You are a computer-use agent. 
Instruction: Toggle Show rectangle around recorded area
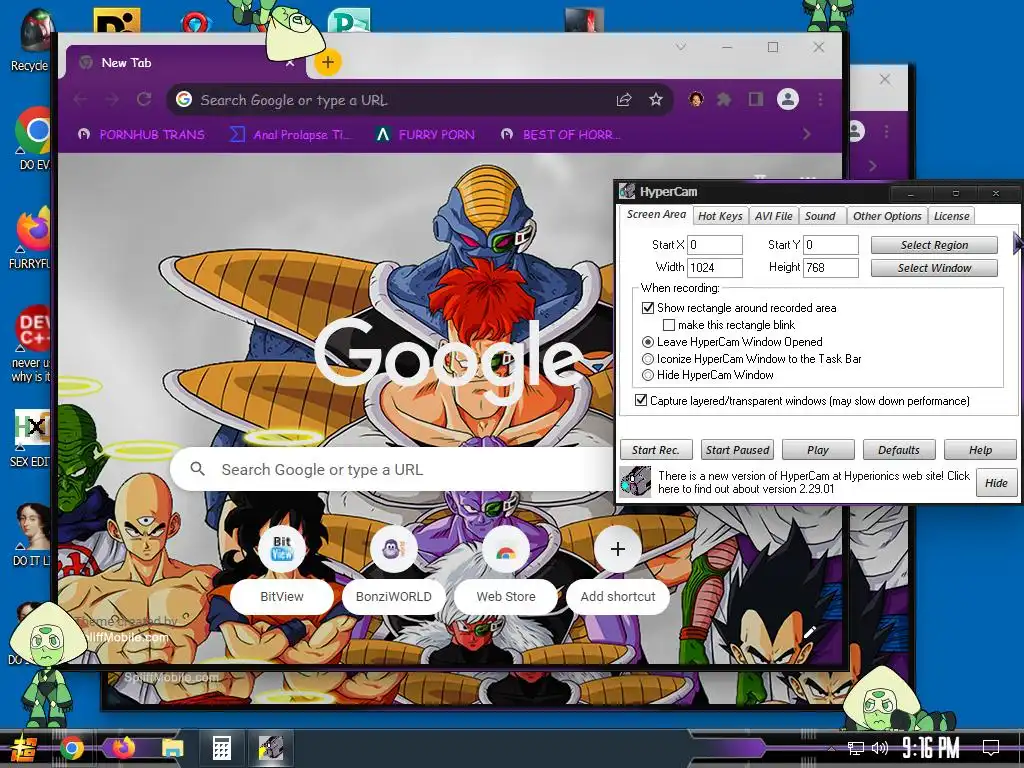[x=648, y=308]
